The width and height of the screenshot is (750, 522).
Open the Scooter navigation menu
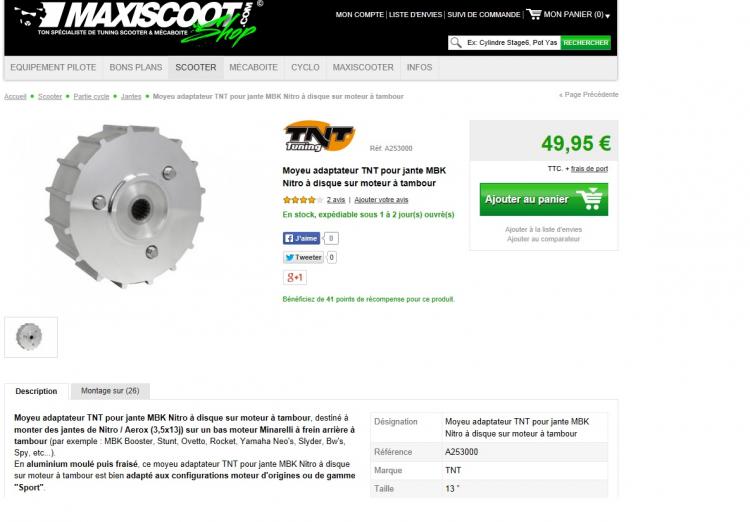(x=196, y=67)
